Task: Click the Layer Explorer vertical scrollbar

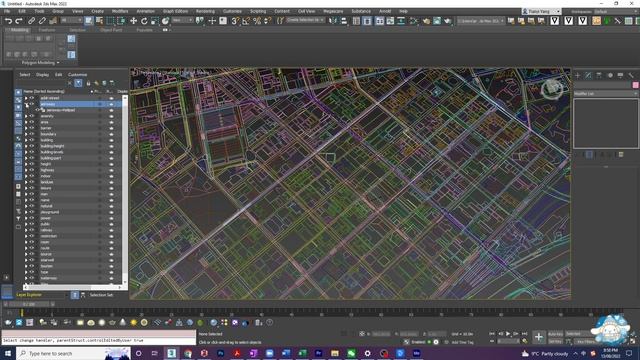Action: click(125, 189)
